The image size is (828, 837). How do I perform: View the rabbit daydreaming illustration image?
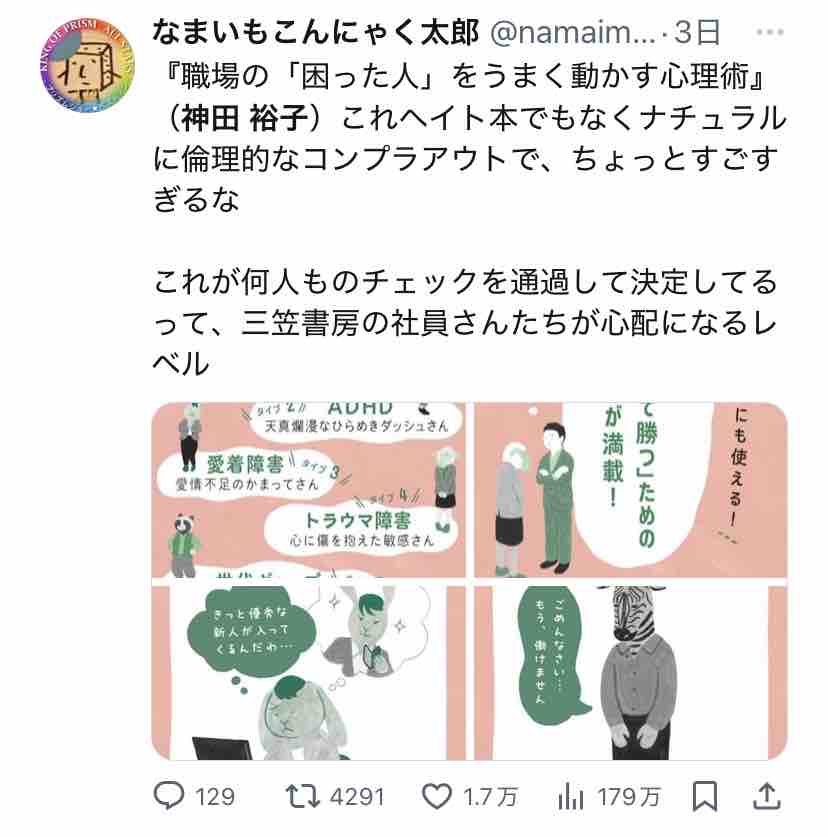pos(309,673)
